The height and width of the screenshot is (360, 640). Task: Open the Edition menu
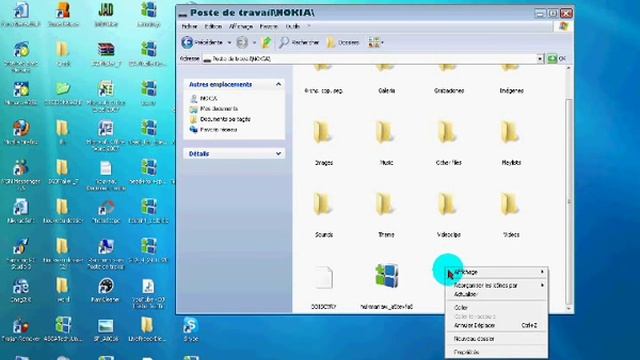[x=213, y=27]
